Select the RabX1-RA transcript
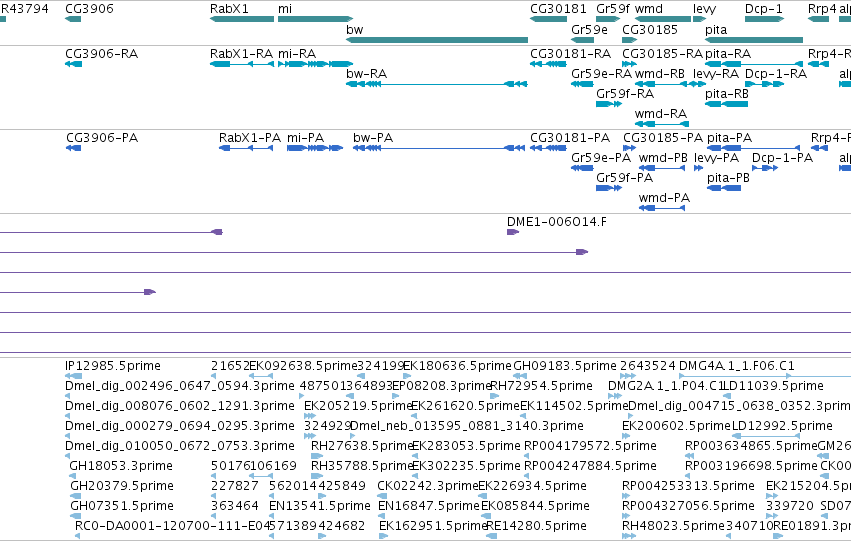The image size is (851, 541). [242, 64]
